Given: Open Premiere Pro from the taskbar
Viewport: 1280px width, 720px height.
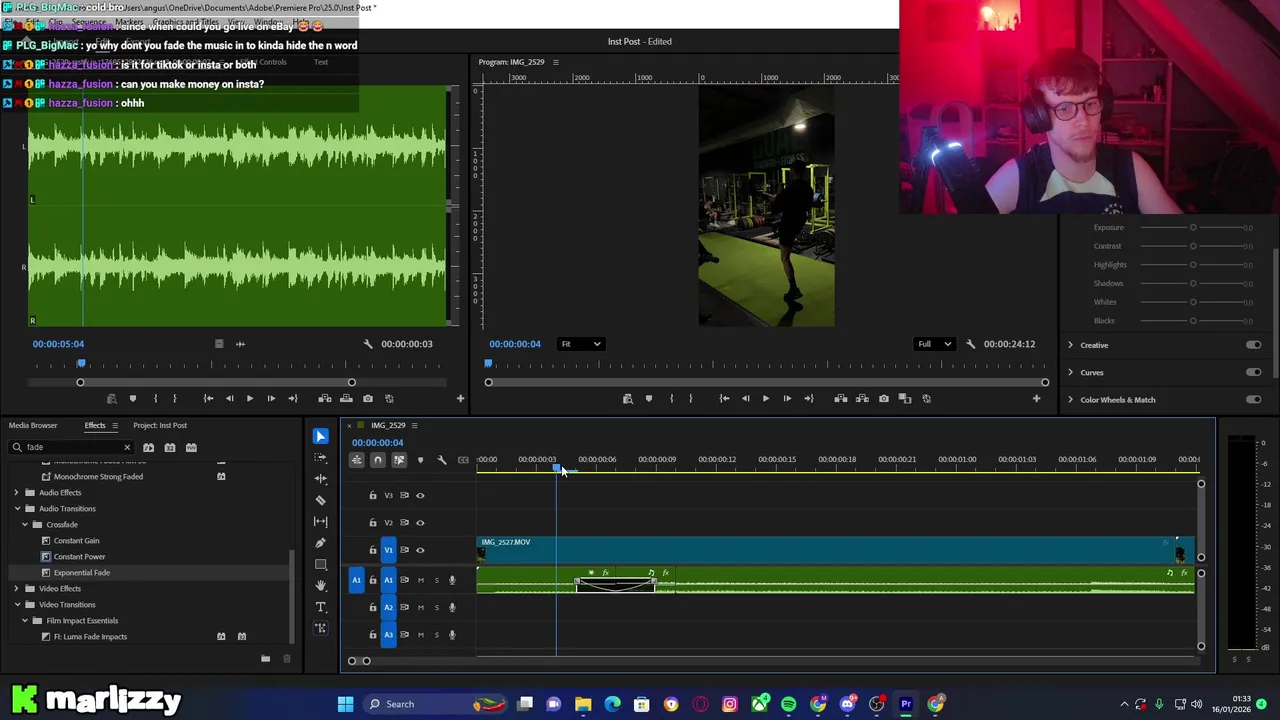Looking at the screenshot, I should [x=906, y=704].
